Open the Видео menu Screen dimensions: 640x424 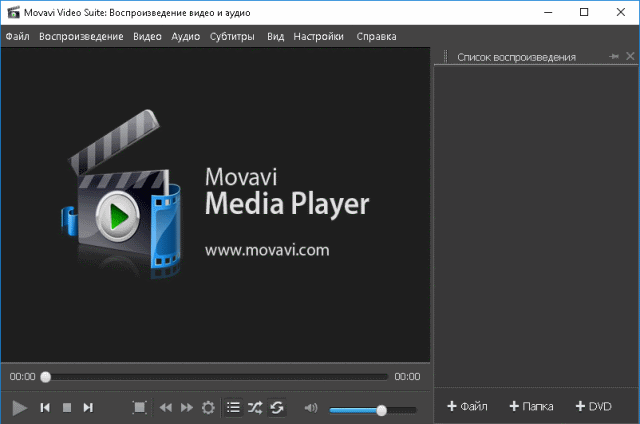tap(147, 36)
